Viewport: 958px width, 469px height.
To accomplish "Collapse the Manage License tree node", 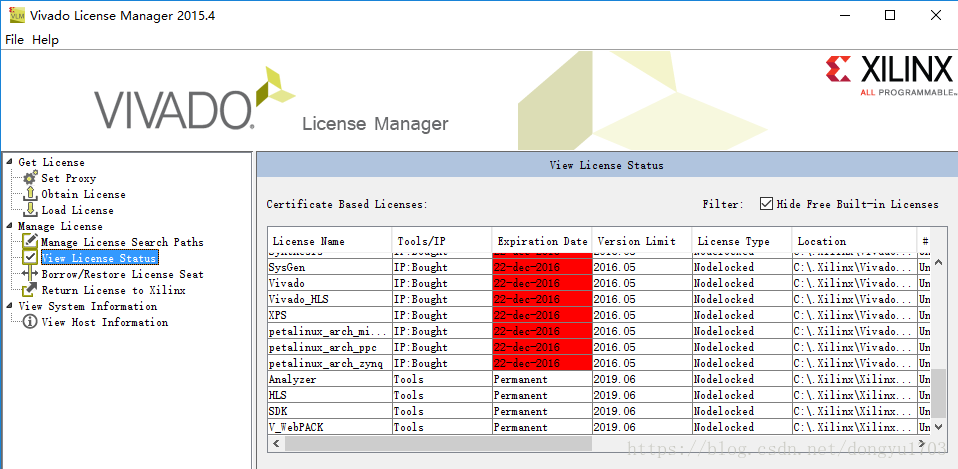I will (x=9, y=226).
